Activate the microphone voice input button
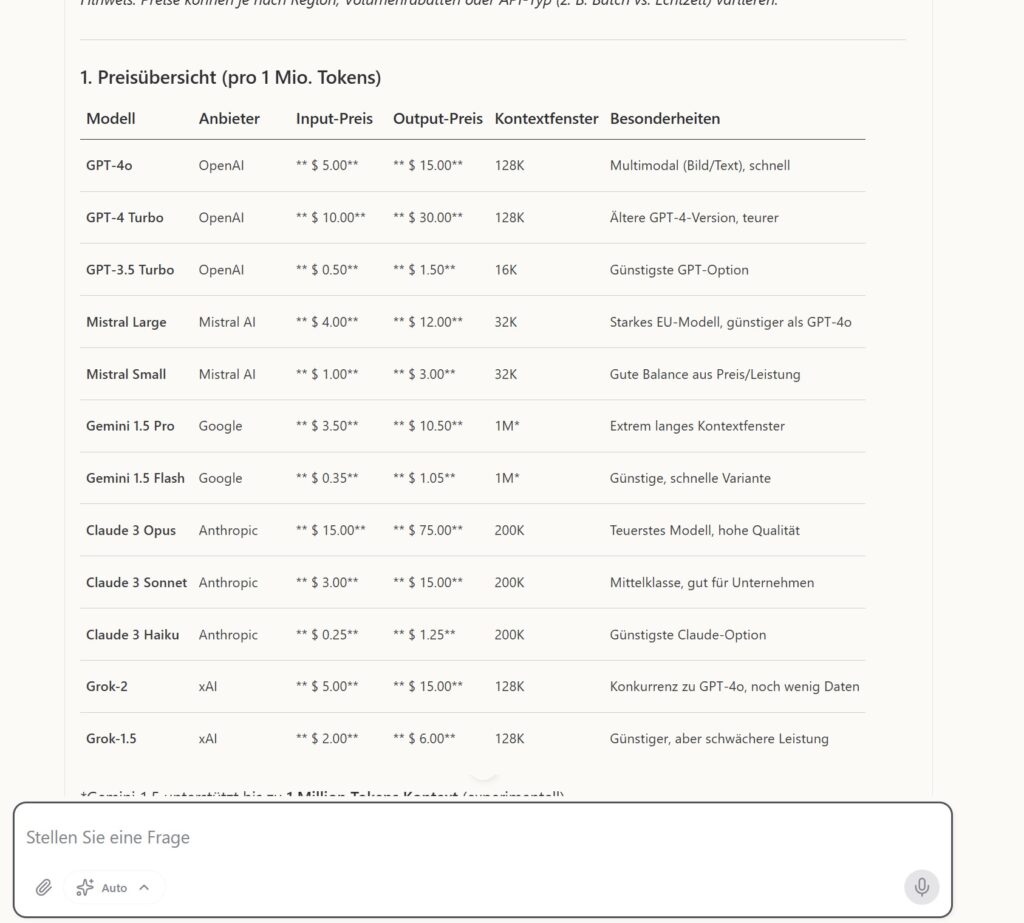Image resolution: width=1024 pixels, height=923 pixels. click(921, 887)
